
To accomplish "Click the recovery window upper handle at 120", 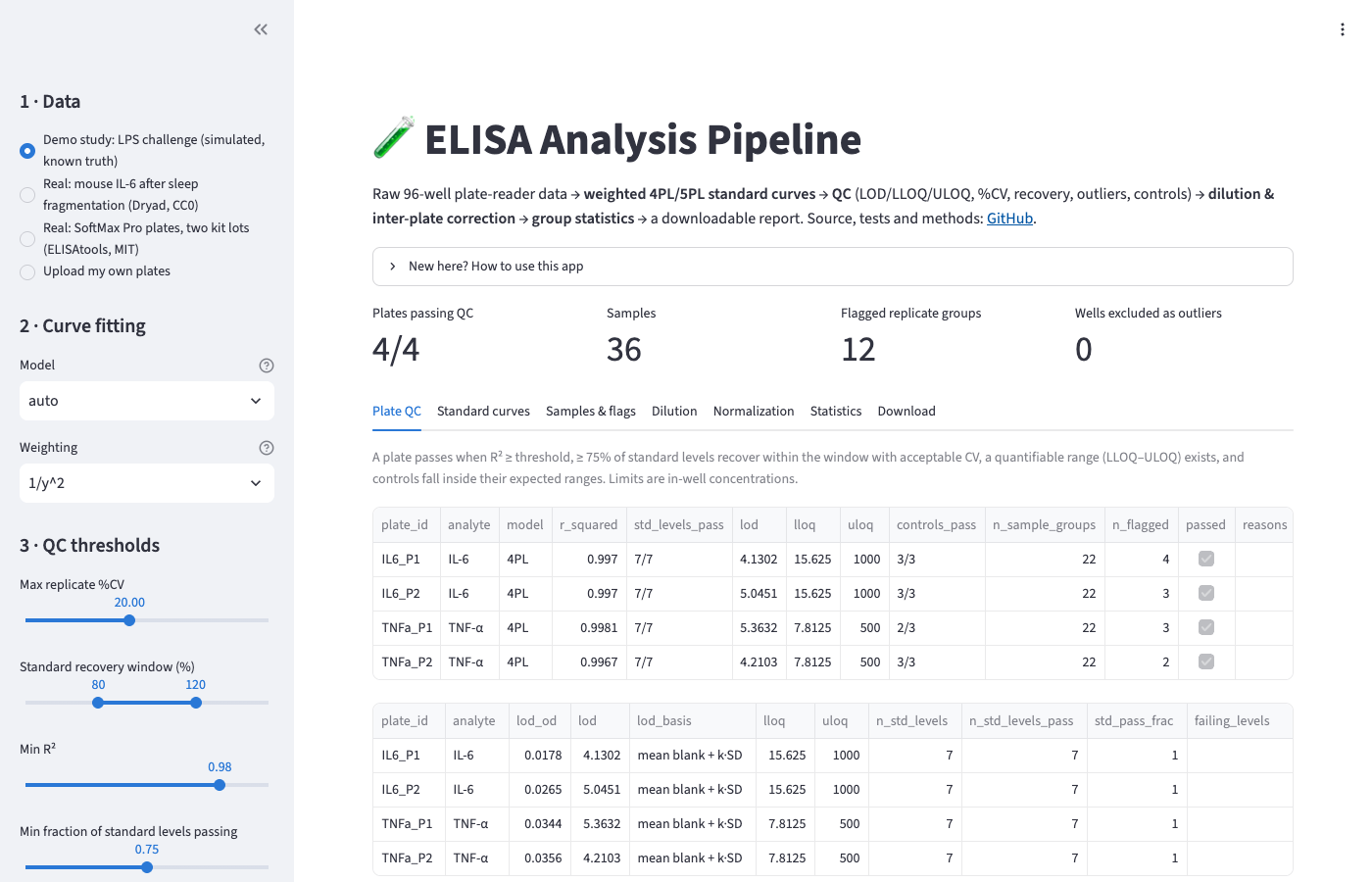I will [x=196, y=703].
